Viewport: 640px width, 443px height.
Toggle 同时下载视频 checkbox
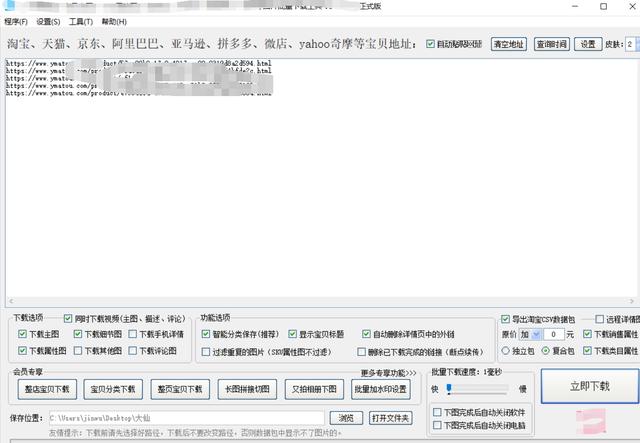coord(68,318)
